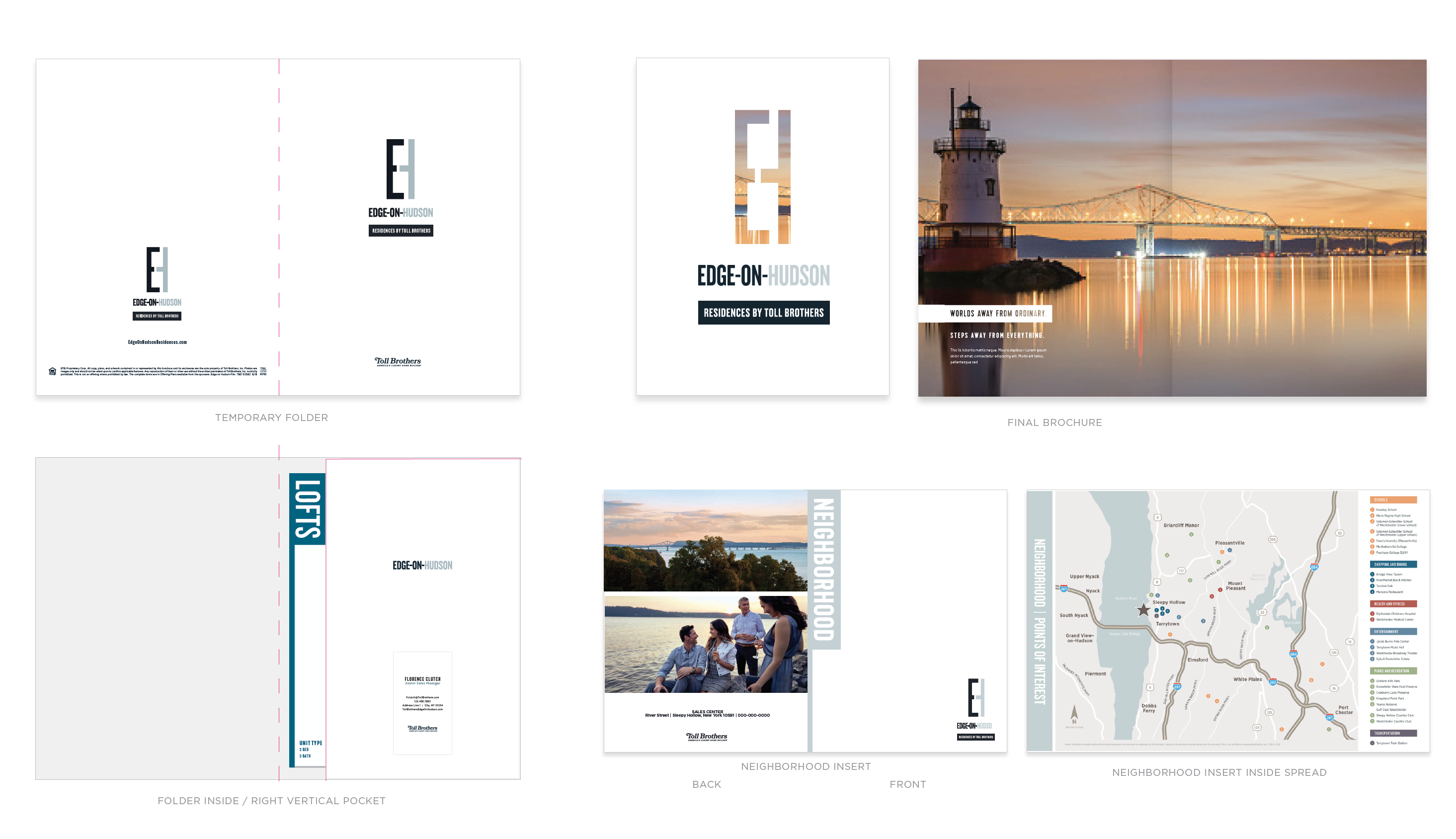1456x839 pixels.
Task: Click the LOFTS vertical tab
Action: click(307, 509)
